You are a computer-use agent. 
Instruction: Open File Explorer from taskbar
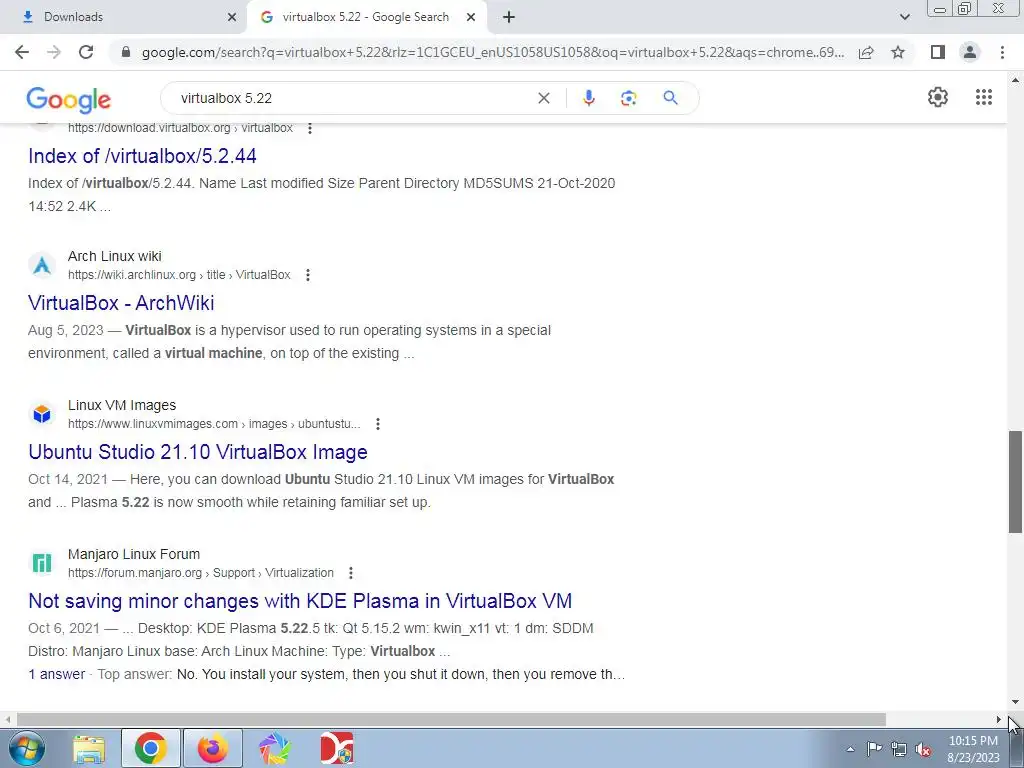click(x=89, y=748)
